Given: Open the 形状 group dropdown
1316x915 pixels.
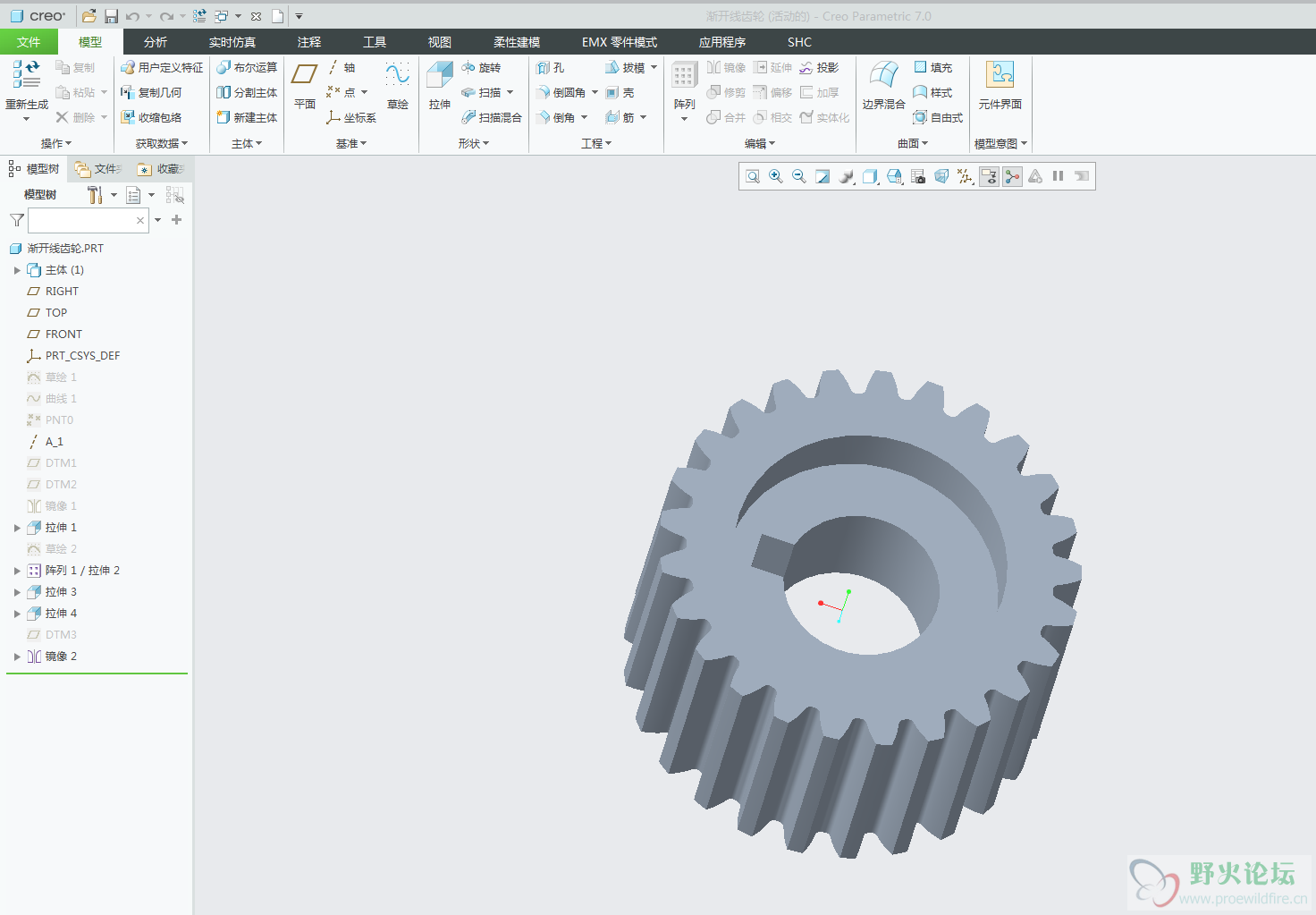Looking at the screenshot, I should [x=474, y=143].
